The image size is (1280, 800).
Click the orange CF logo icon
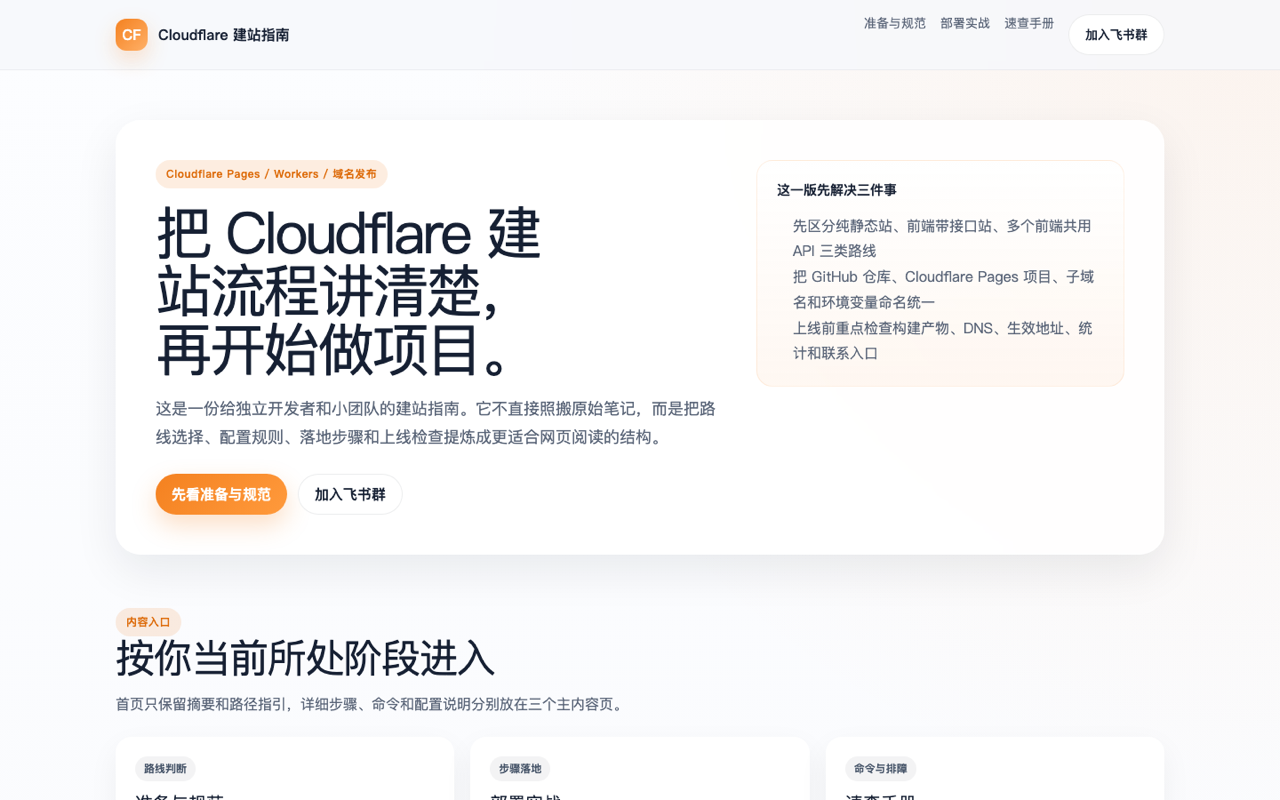[x=131, y=35]
